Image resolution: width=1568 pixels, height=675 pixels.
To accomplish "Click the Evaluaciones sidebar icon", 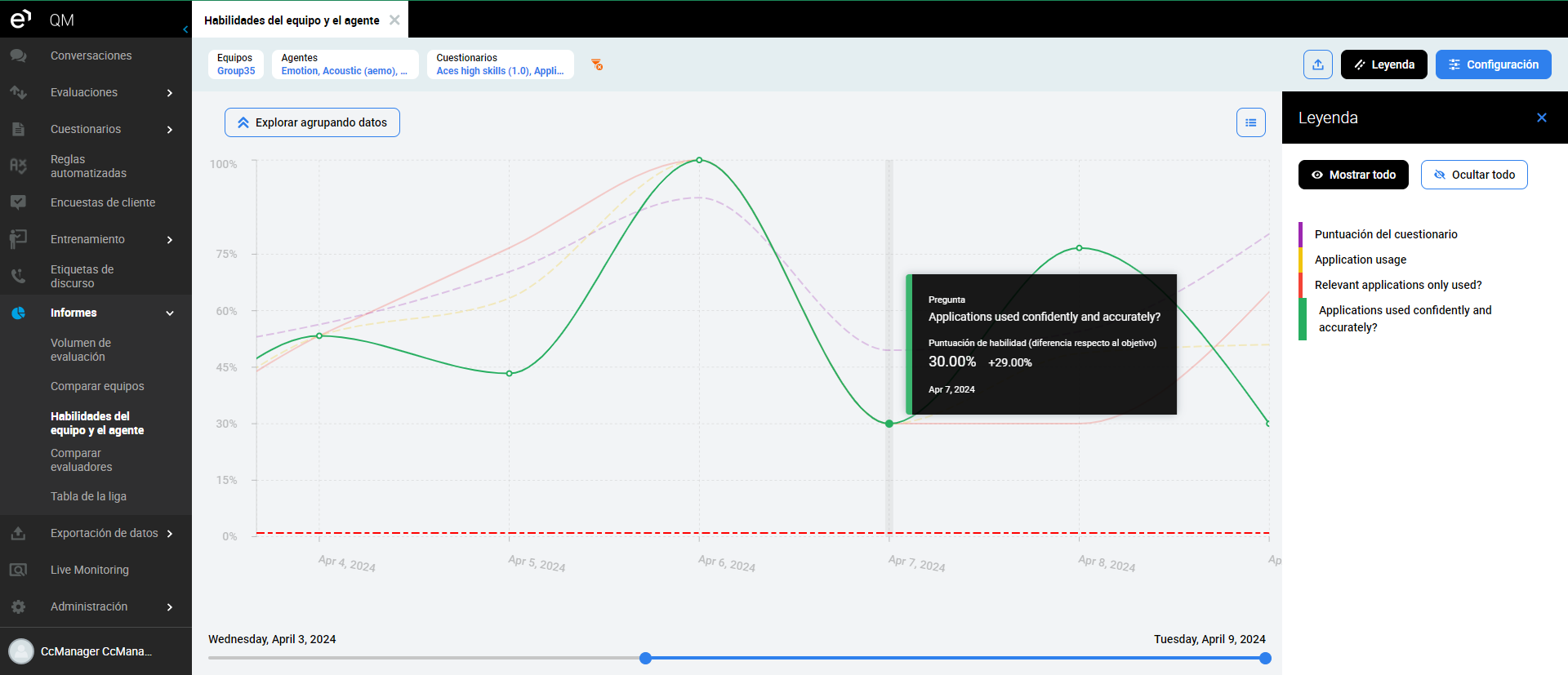I will (x=18, y=92).
